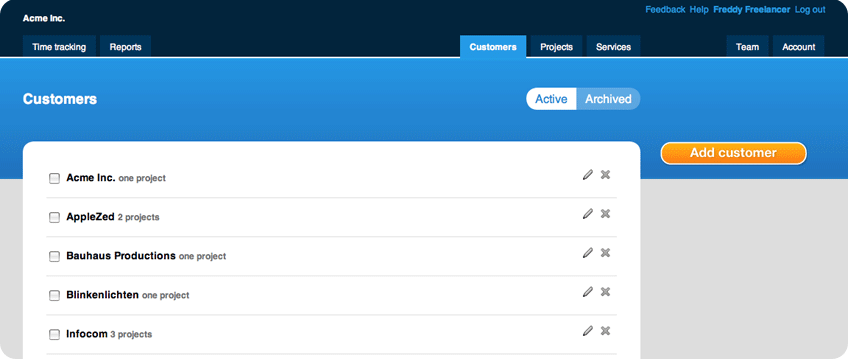Click '3 projects' beside Infocom

[131, 335]
